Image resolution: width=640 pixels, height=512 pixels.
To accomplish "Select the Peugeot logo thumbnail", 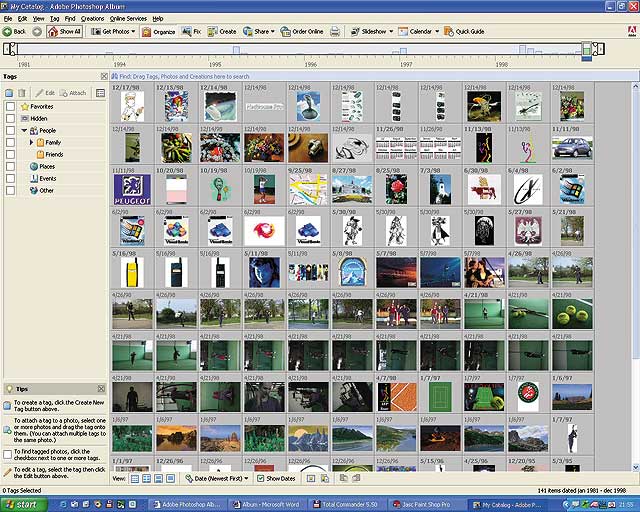I will pos(132,189).
